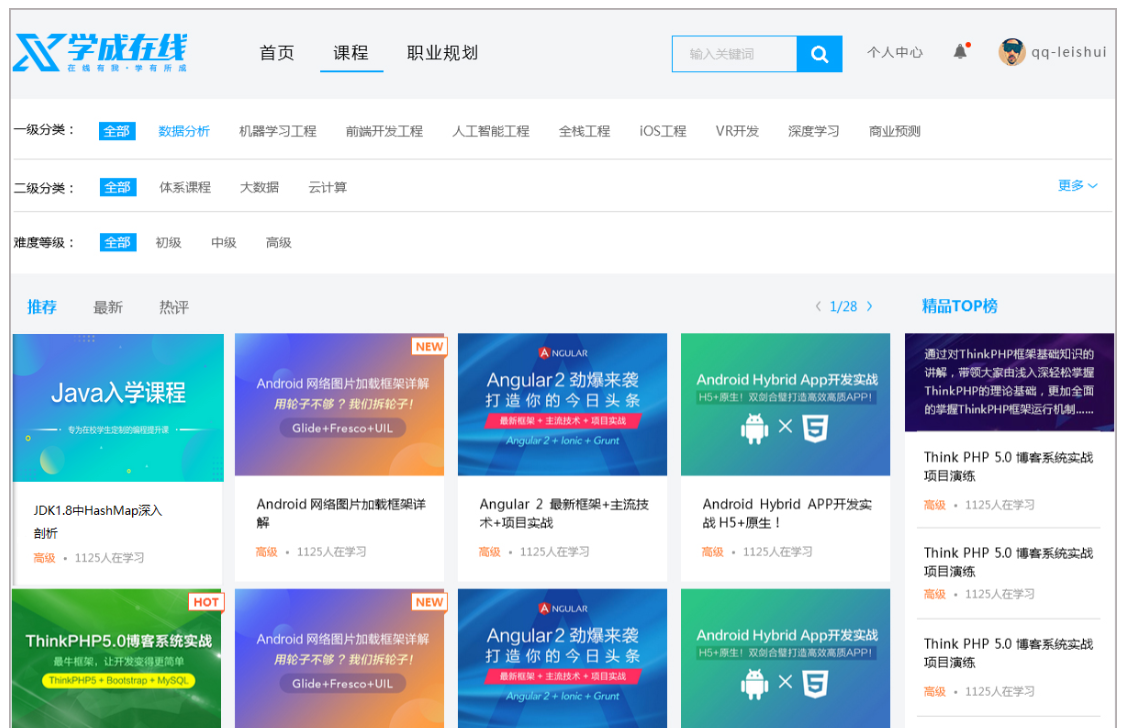The width and height of the screenshot is (1122, 728).
Task: Open third Think PHP 5.0 博客系统实战 TOP entry
Action: click(x=1008, y=653)
